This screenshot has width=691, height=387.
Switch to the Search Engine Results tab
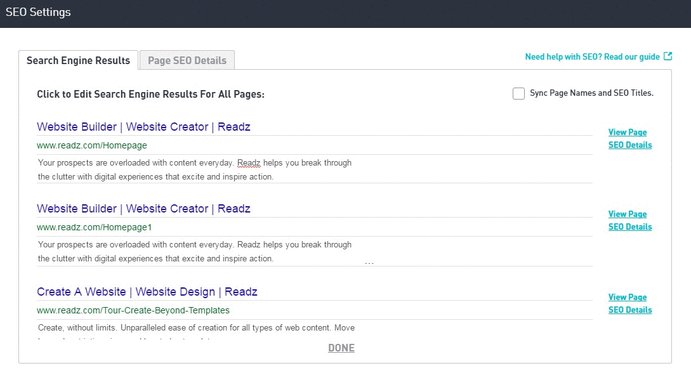(x=78, y=60)
